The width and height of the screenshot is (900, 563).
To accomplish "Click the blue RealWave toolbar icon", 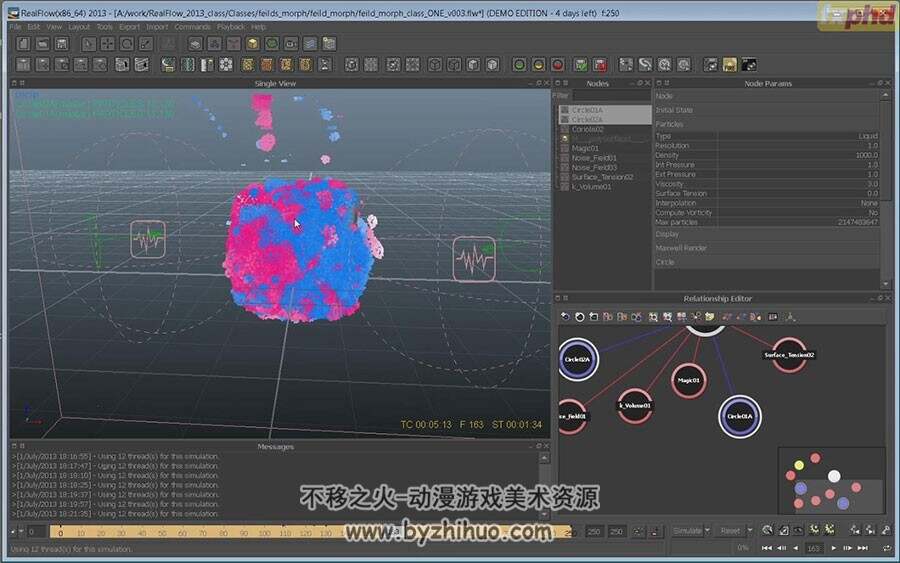I will 310,44.
